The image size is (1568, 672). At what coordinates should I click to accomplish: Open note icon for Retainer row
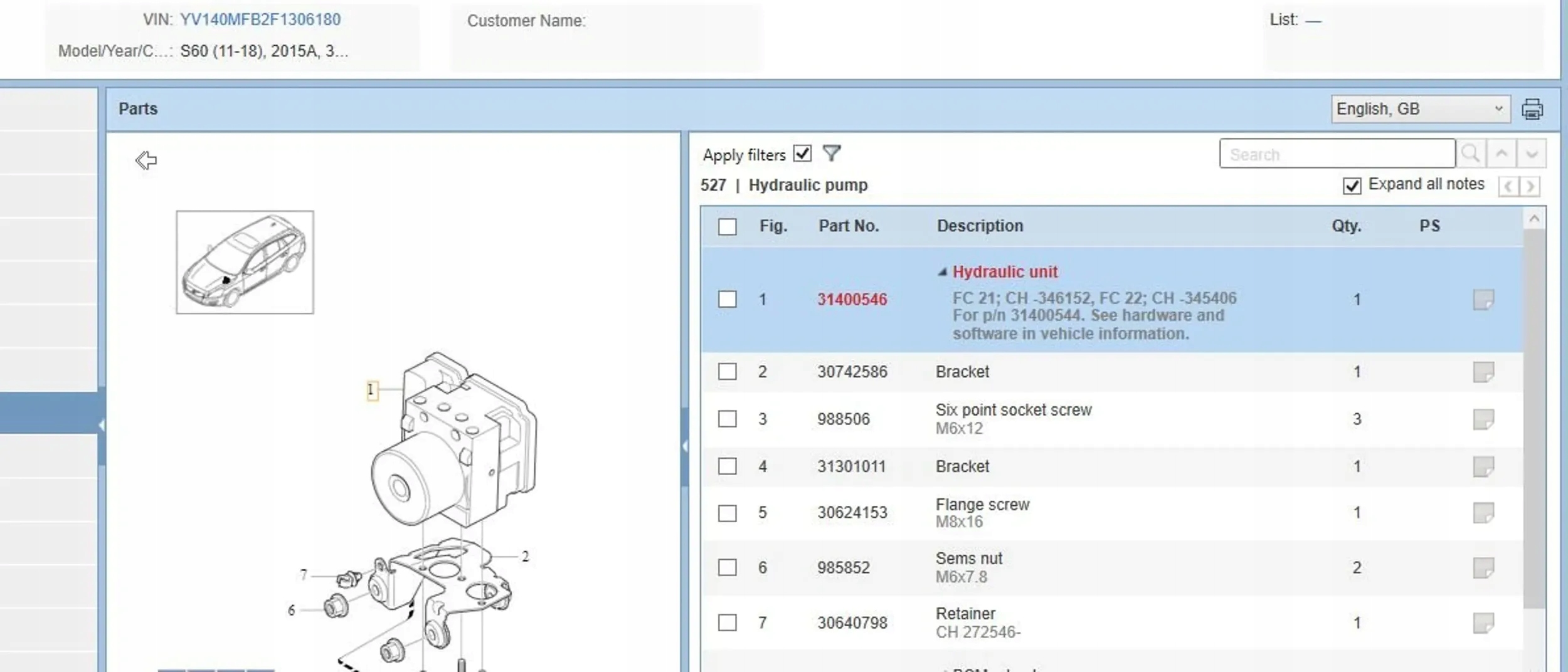(x=1483, y=623)
